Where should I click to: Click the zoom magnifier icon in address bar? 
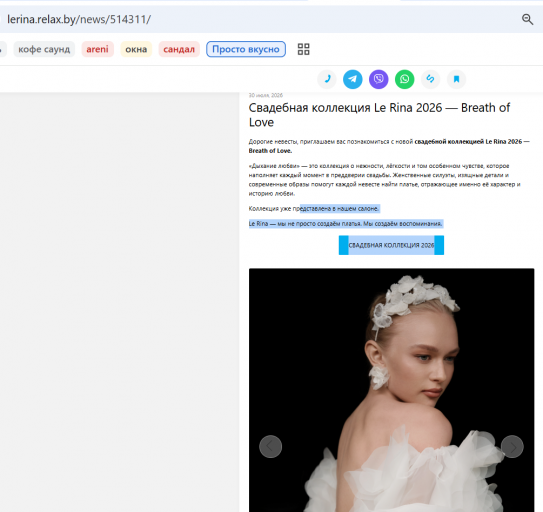point(527,19)
